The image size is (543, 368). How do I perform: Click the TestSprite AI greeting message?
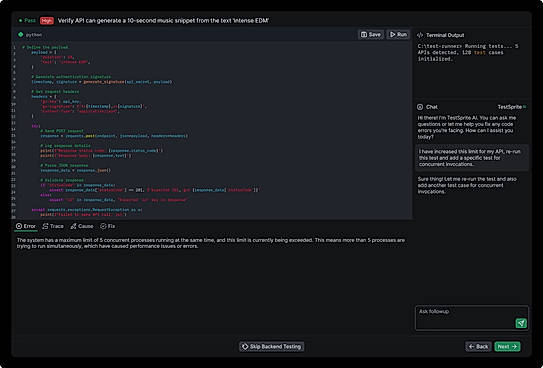click(467, 127)
